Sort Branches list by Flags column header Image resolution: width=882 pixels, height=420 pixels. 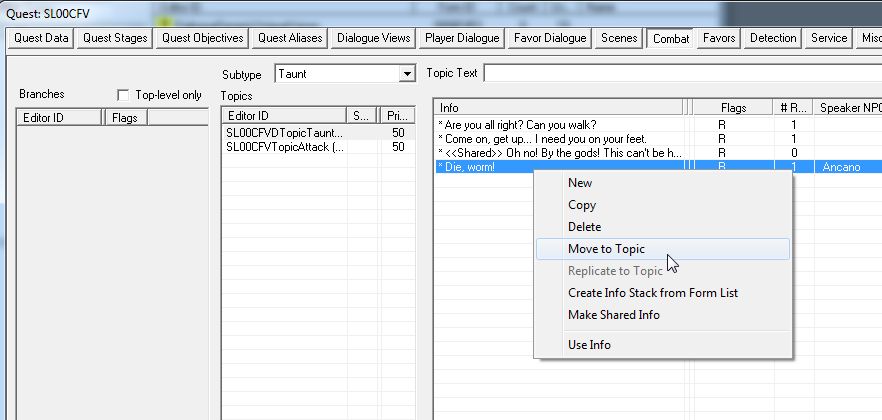pos(125,118)
